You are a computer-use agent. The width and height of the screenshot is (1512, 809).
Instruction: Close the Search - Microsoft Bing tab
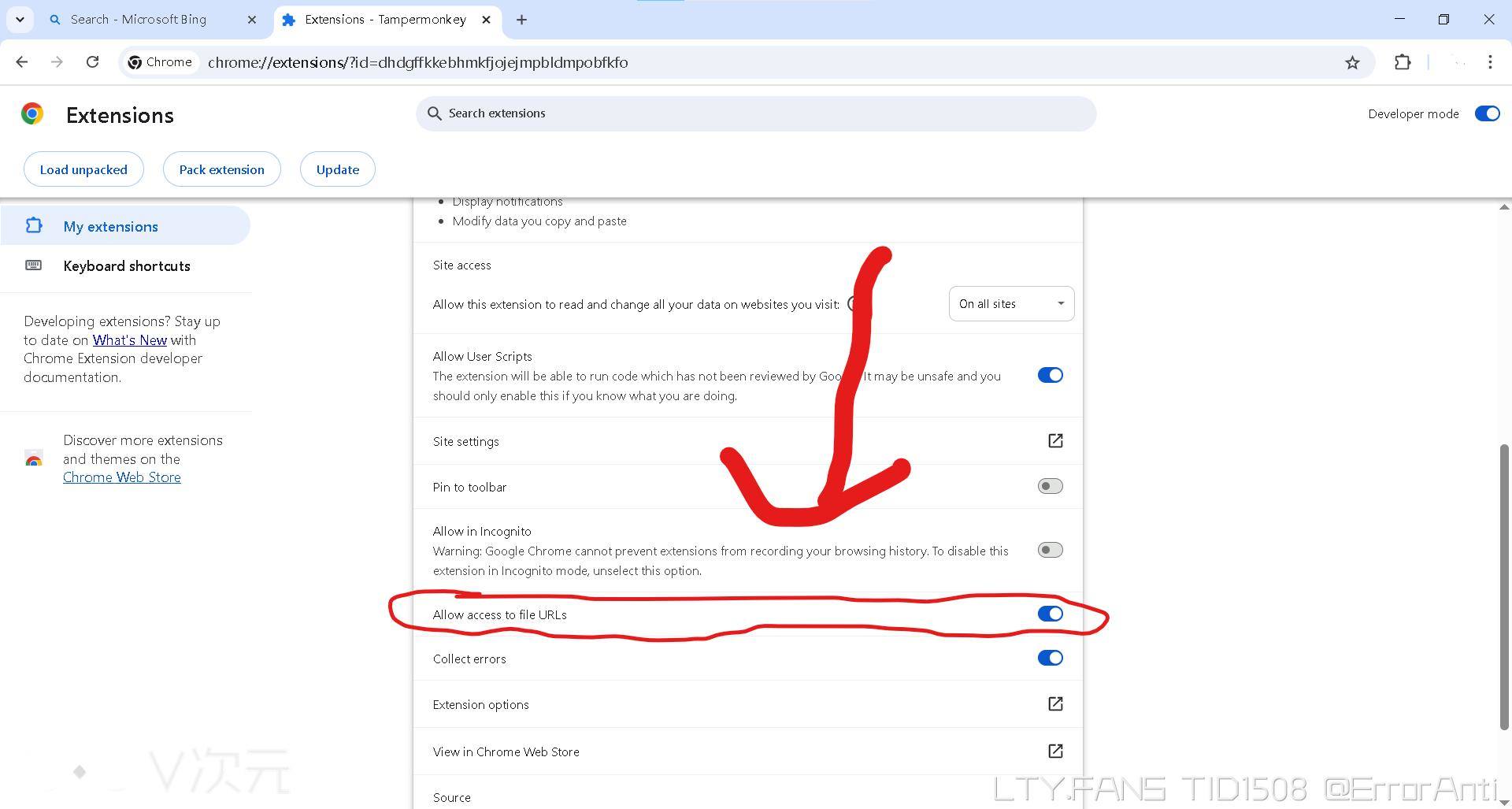(252, 20)
